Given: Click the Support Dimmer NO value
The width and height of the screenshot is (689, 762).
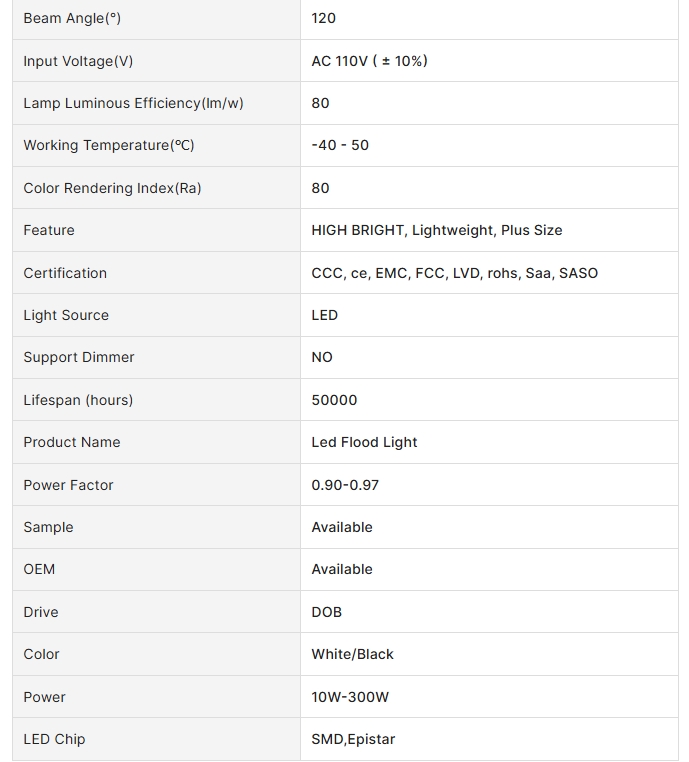Looking at the screenshot, I should [x=322, y=357].
